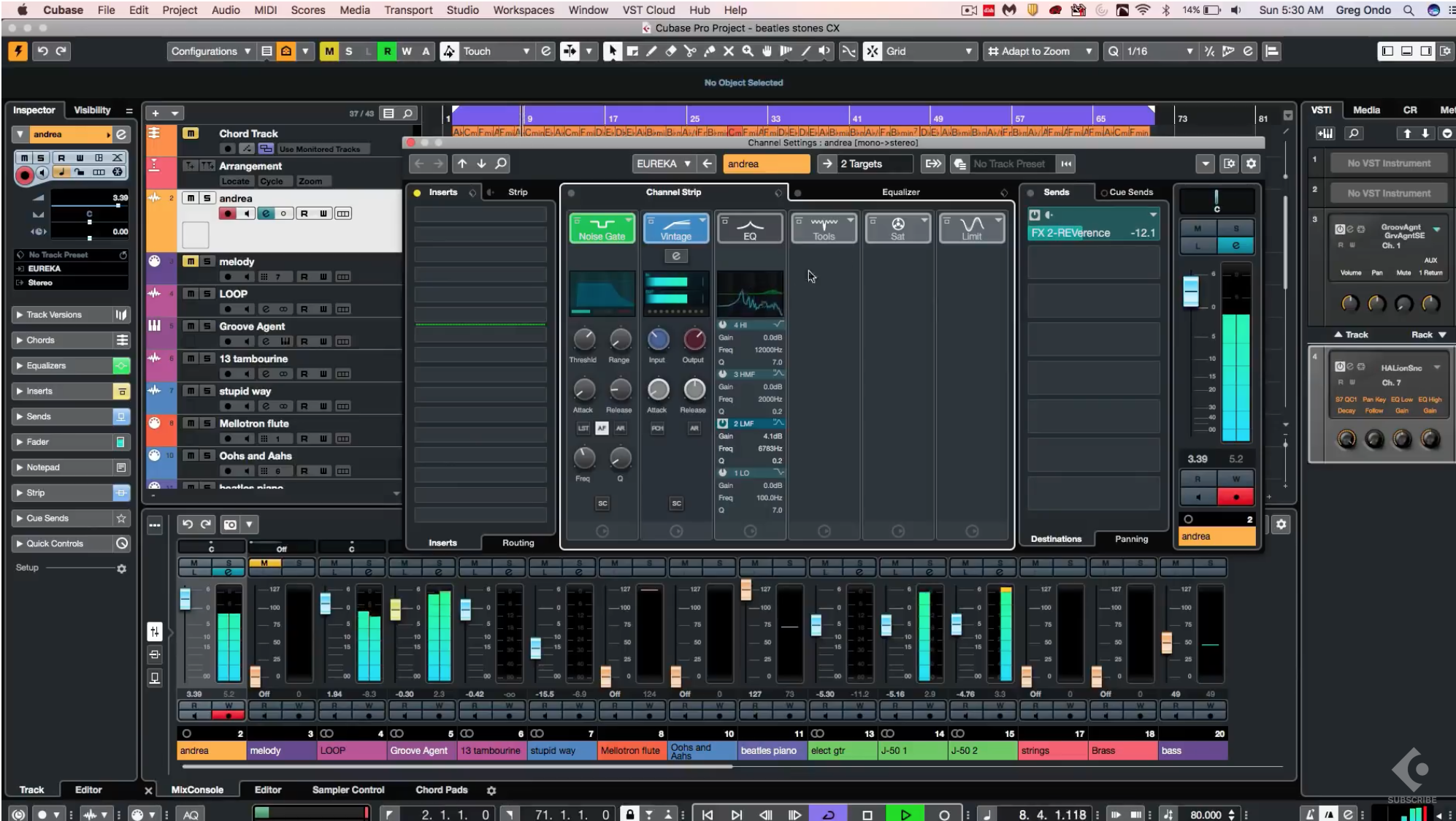Select the Object Selection arrow tool
The height and width of the screenshot is (821, 1456).
(612, 51)
